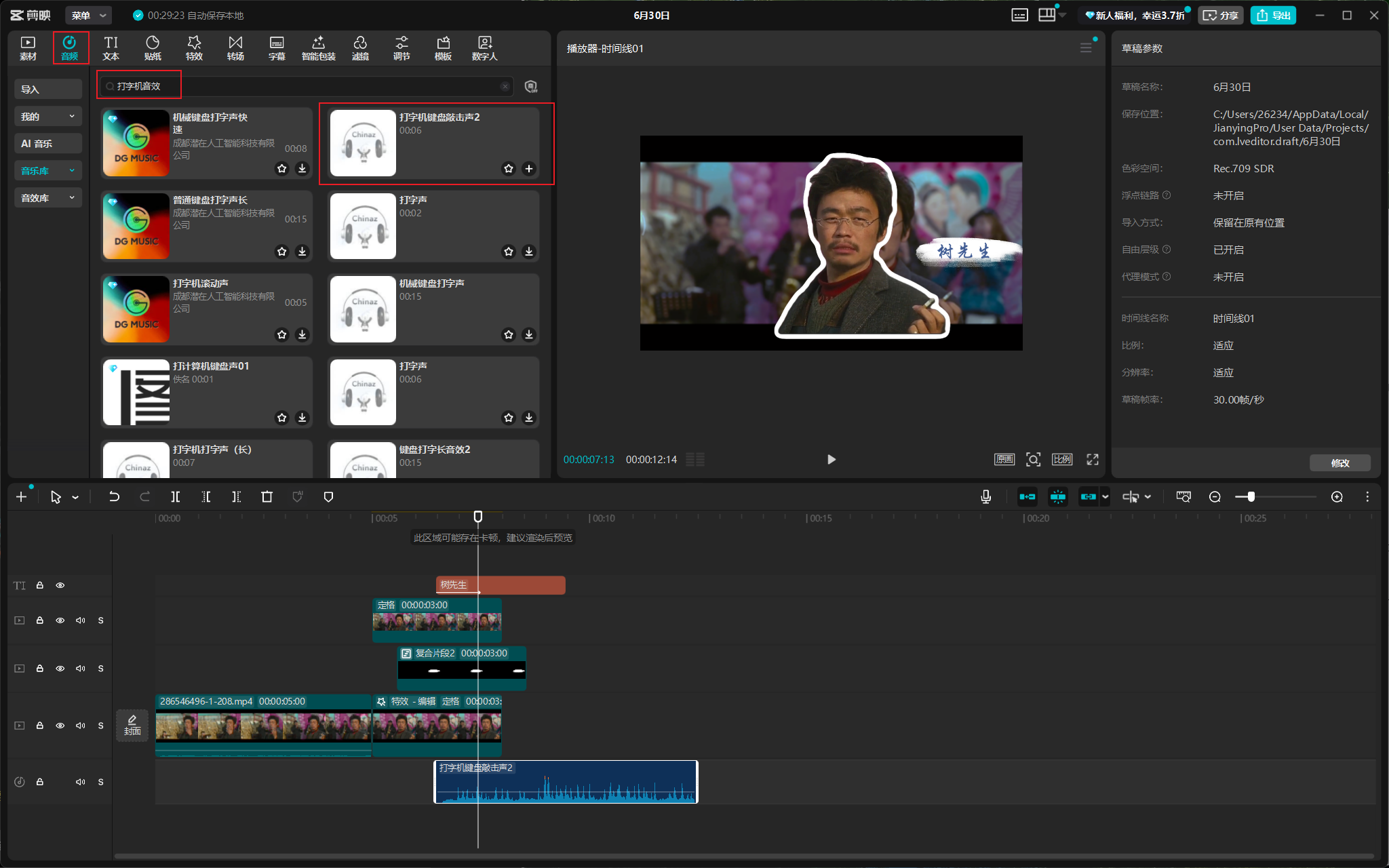Open the player zoom-fit tool
The width and height of the screenshot is (1389, 868).
coord(1033,459)
